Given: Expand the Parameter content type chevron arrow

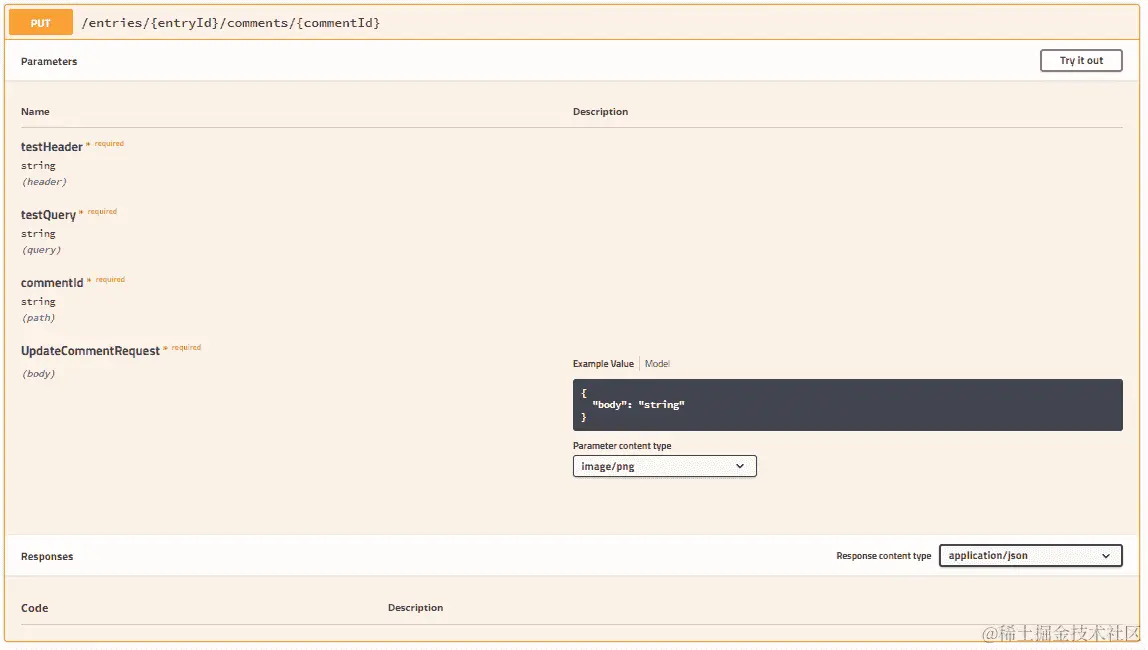Looking at the screenshot, I should (x=740, y=466).
